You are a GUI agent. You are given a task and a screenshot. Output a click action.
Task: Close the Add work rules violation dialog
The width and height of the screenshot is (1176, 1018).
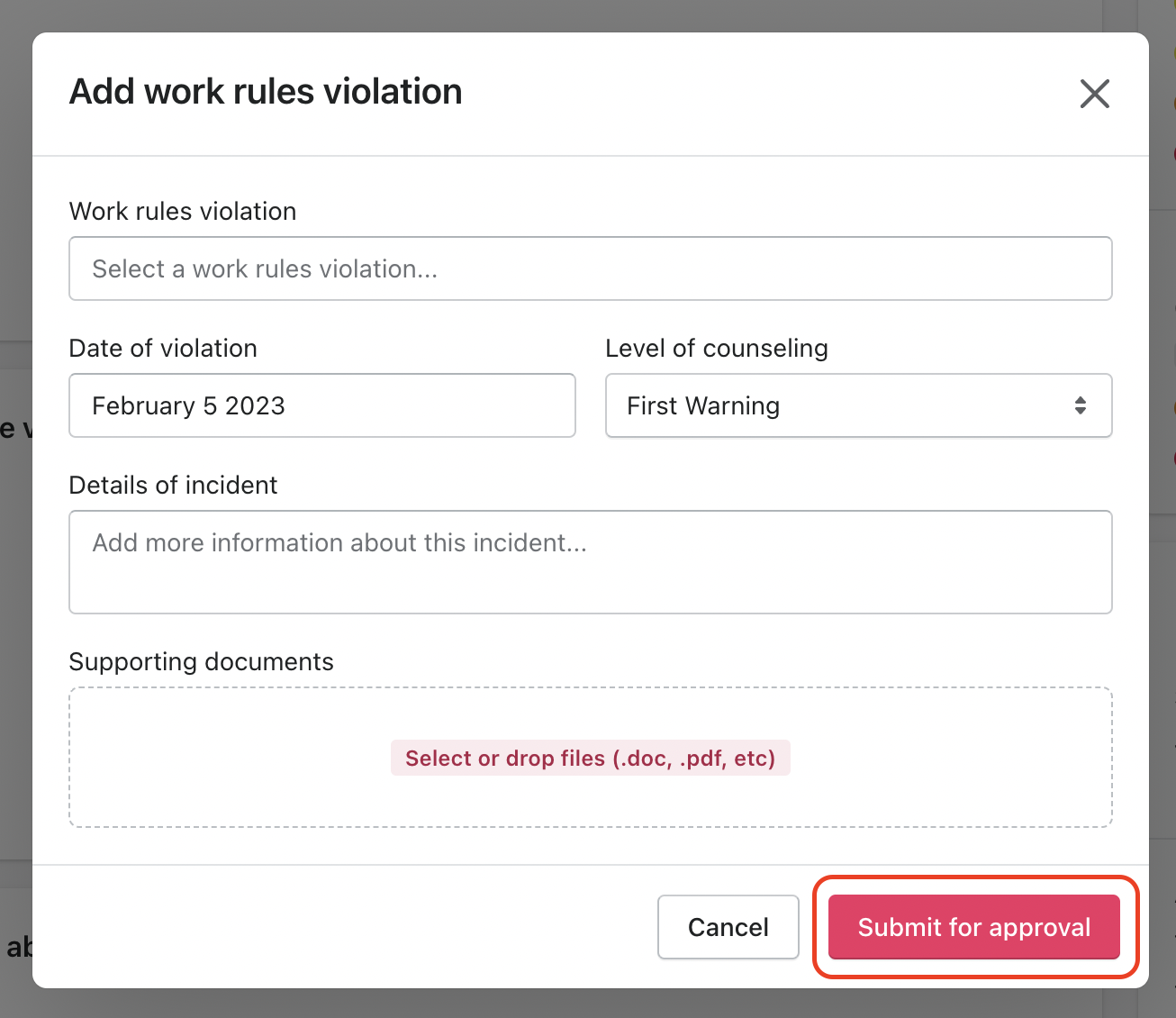pos(1094,94)
